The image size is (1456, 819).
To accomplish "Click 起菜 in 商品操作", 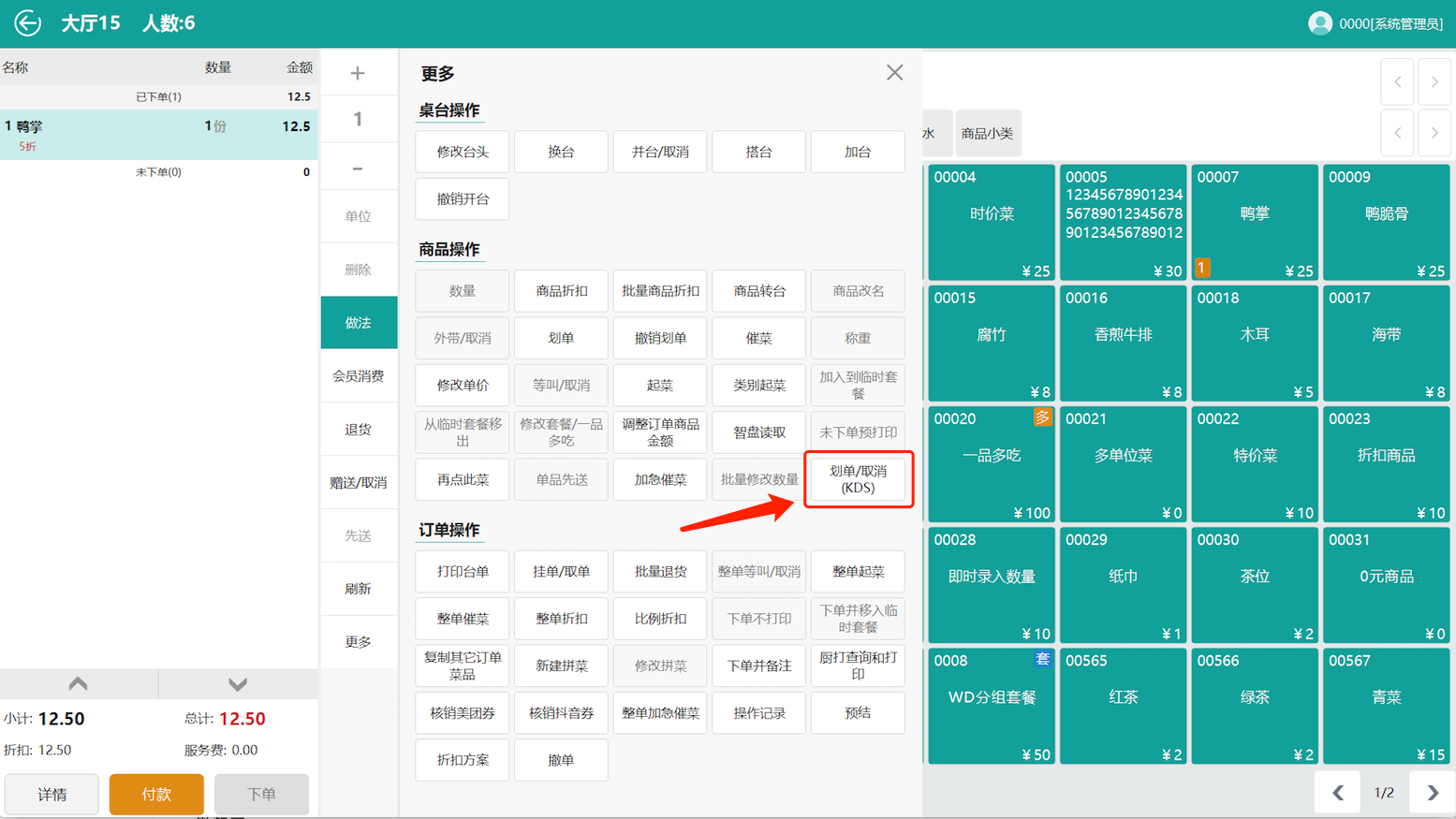I will pyautogui.click(x=660, y=385).
